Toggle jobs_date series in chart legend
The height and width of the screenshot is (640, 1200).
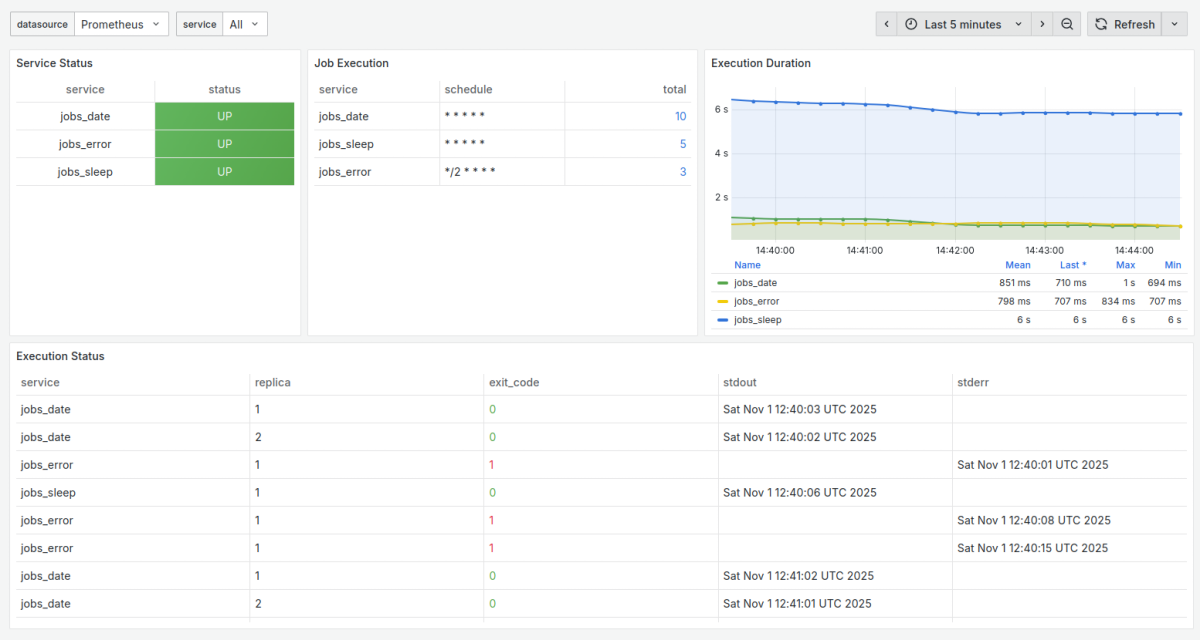click(x=755, y=283)
